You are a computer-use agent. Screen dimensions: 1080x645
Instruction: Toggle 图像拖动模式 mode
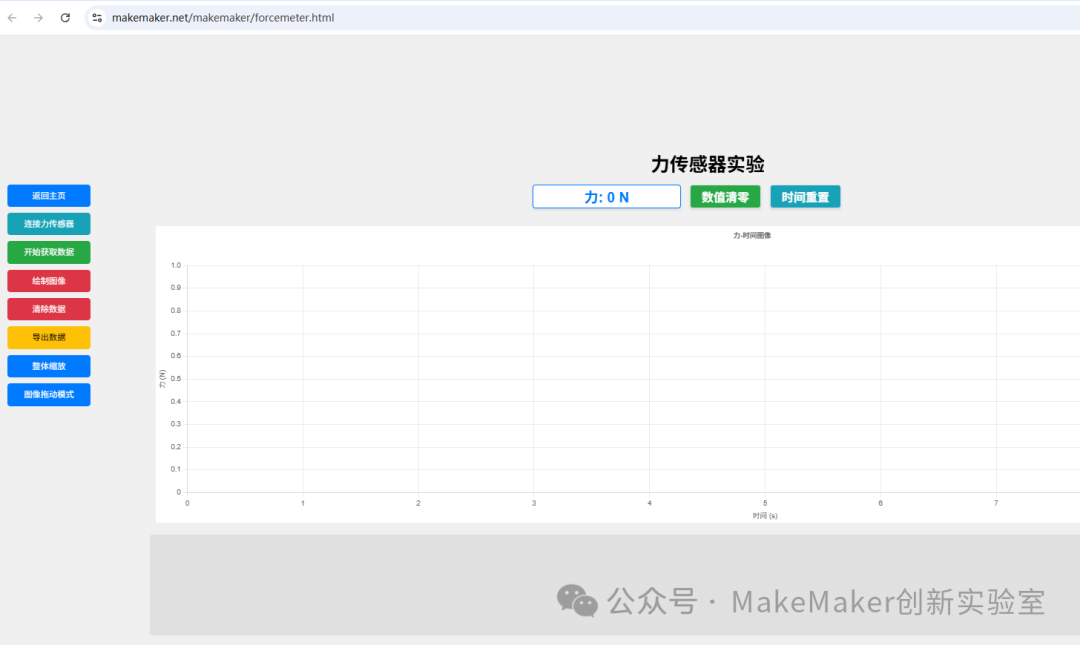(49, 395)
